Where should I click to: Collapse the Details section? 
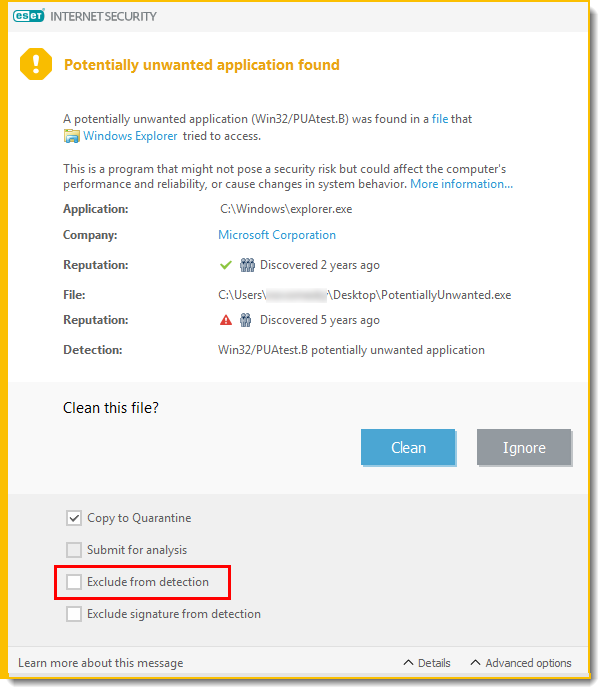(427, 663)
